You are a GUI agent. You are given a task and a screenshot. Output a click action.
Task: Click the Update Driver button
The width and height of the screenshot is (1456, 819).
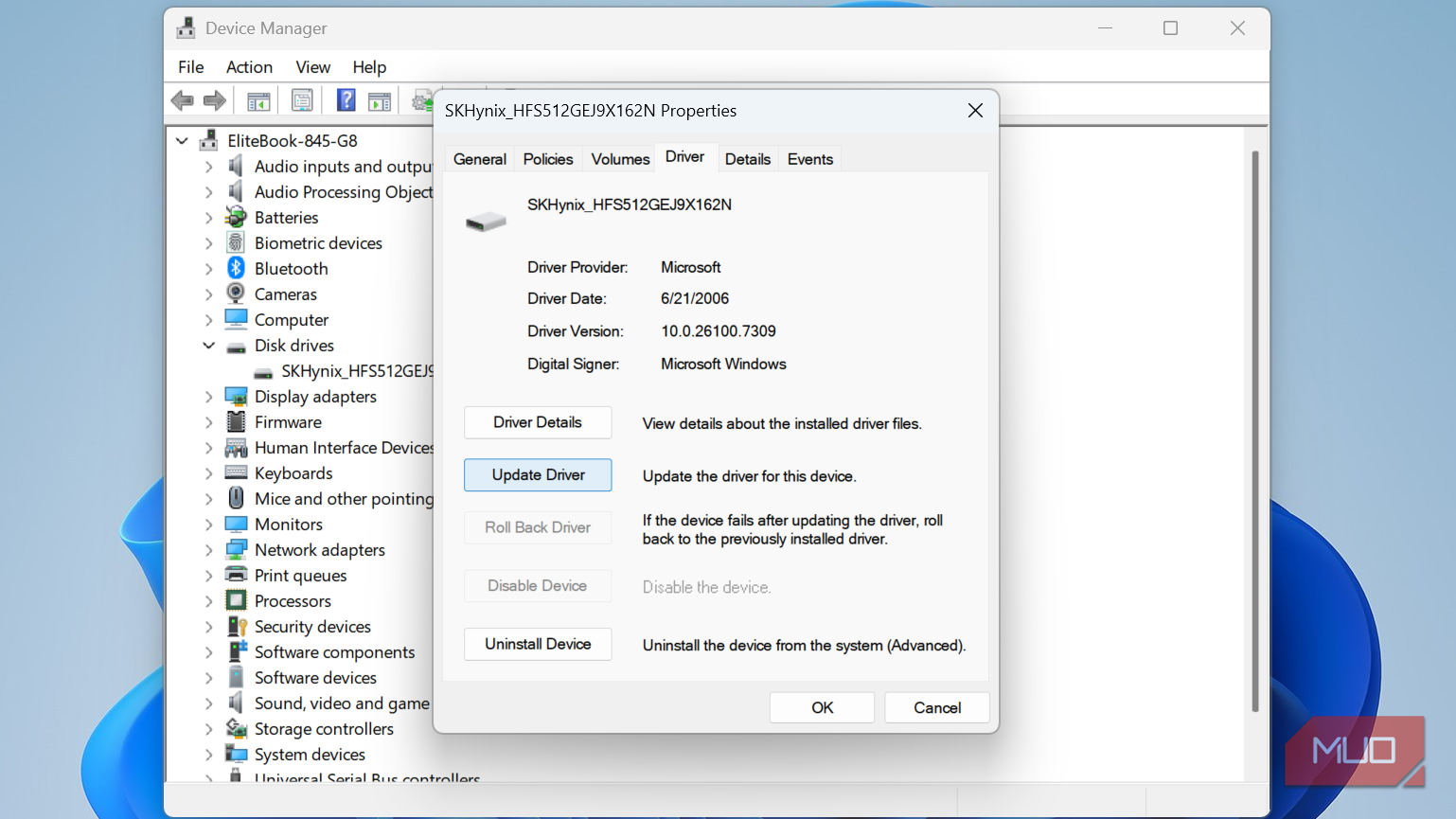[x=538, y=475]
